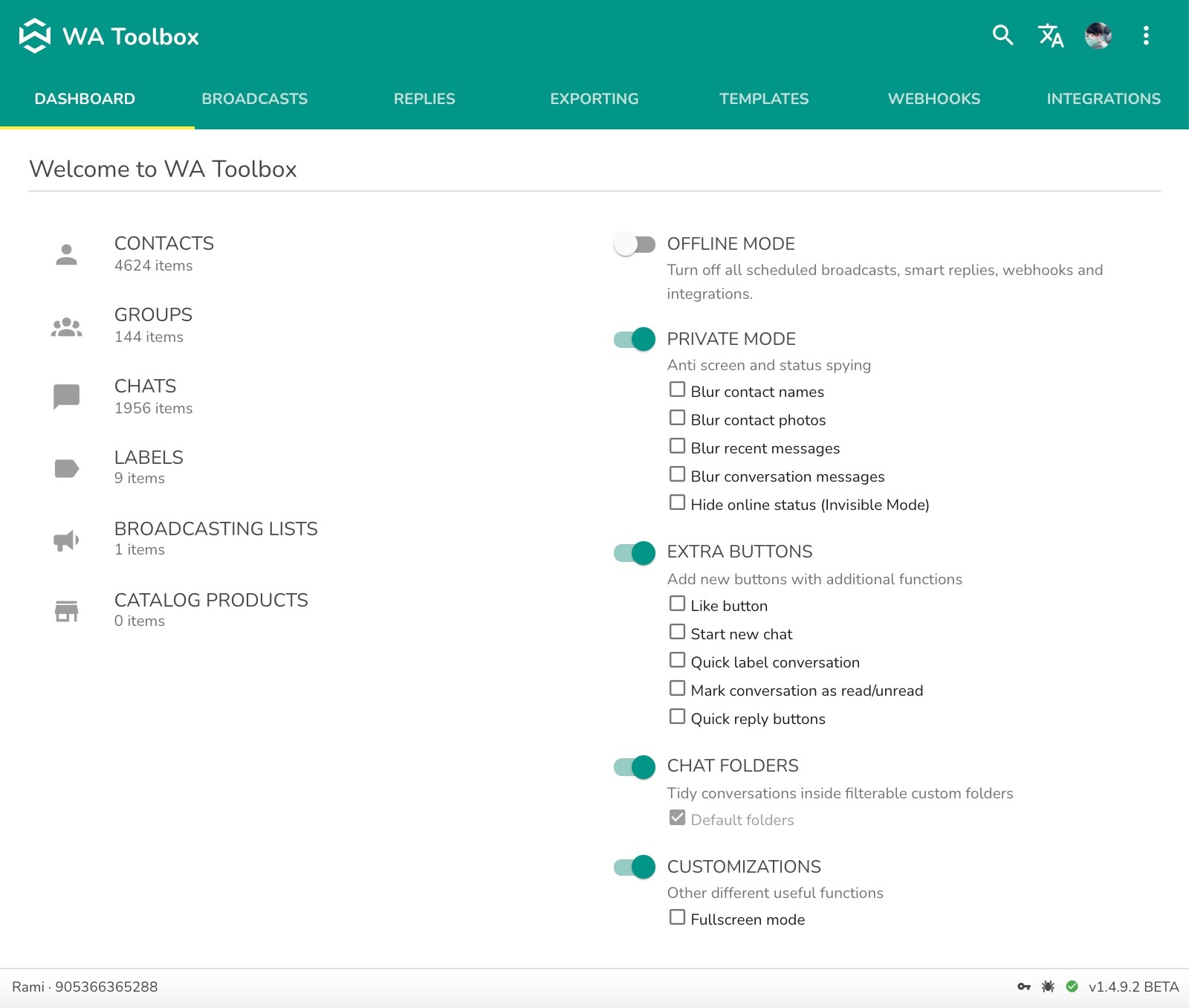The width and height of the screenshot is (1189, 1008).
Task: Open GROUPS with 144 items
Action: point(153,325)
